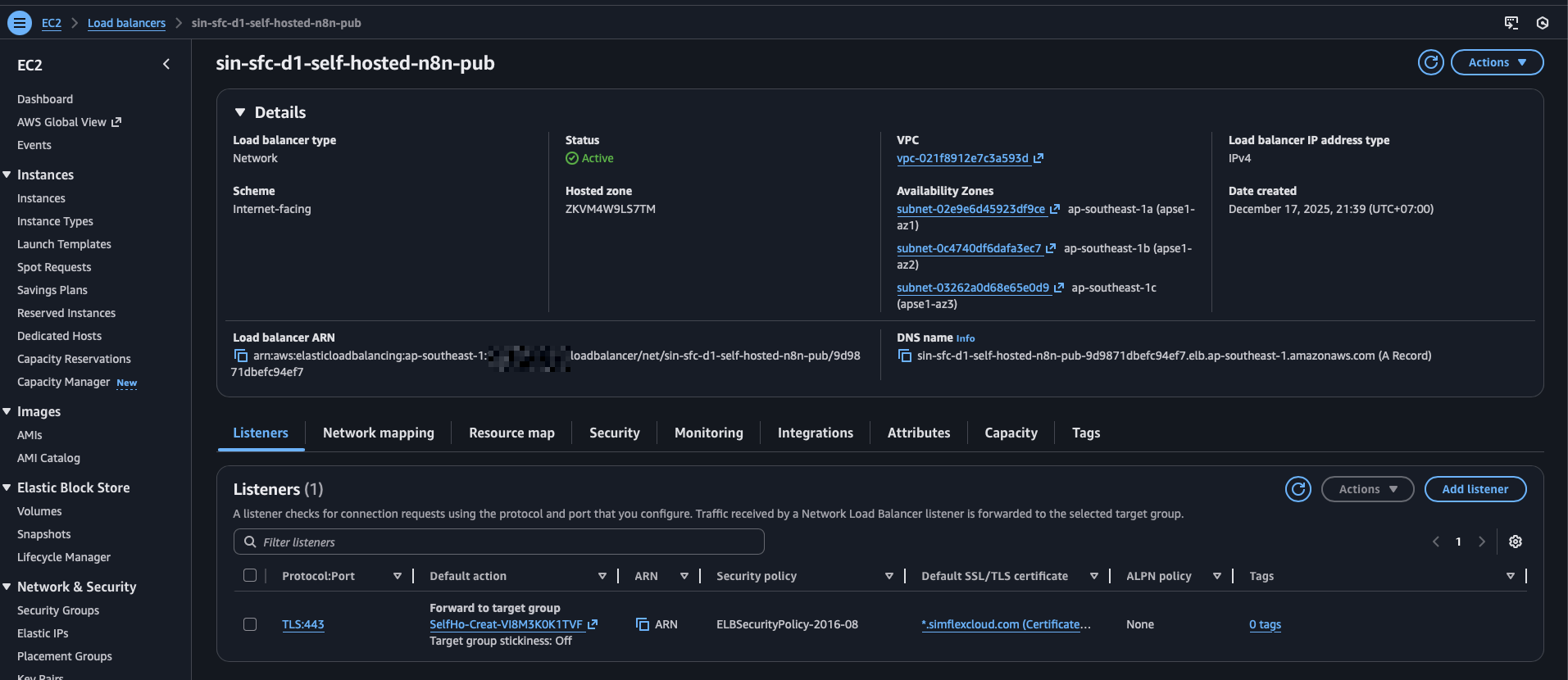Open external icon beside subnet-02e9e6d45923df9ce

(x=1055, y=209)
